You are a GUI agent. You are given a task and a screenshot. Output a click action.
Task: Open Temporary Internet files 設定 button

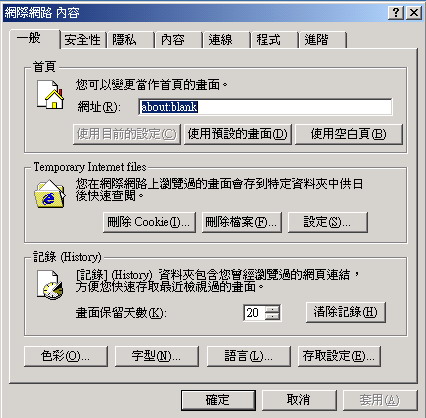coord(328,222)
